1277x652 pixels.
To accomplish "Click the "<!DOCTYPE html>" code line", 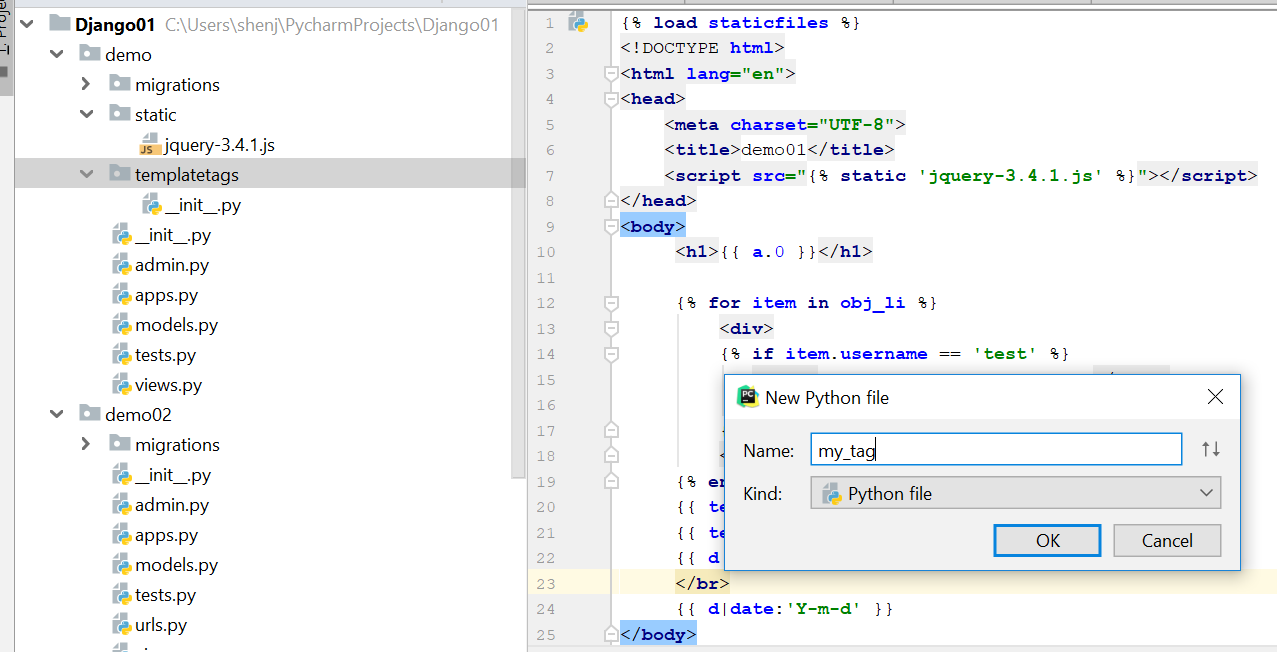I will [x=702, y=48].
